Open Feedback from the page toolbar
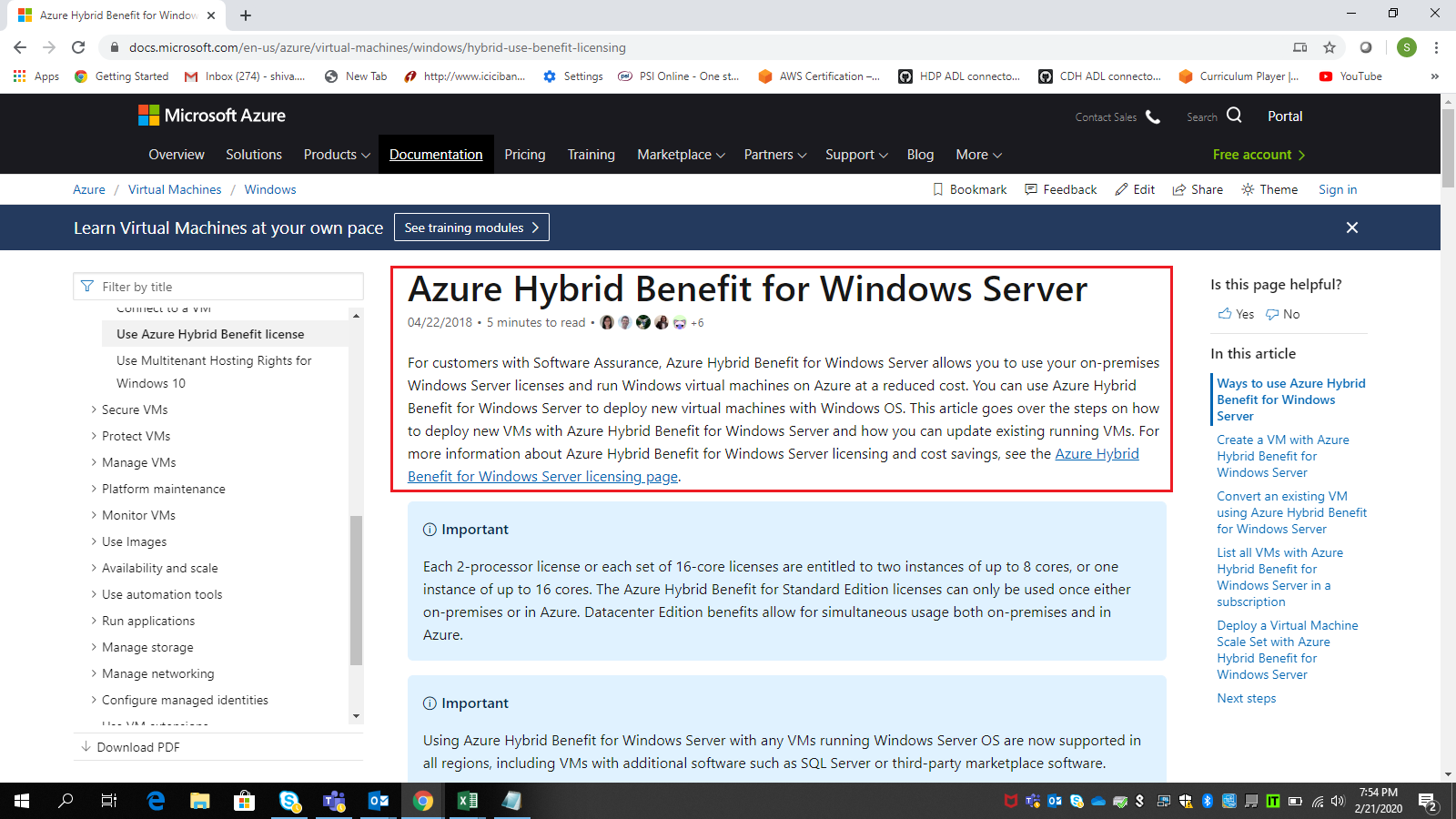This screenshot has width=1456, height=819. click(1061, 189)
